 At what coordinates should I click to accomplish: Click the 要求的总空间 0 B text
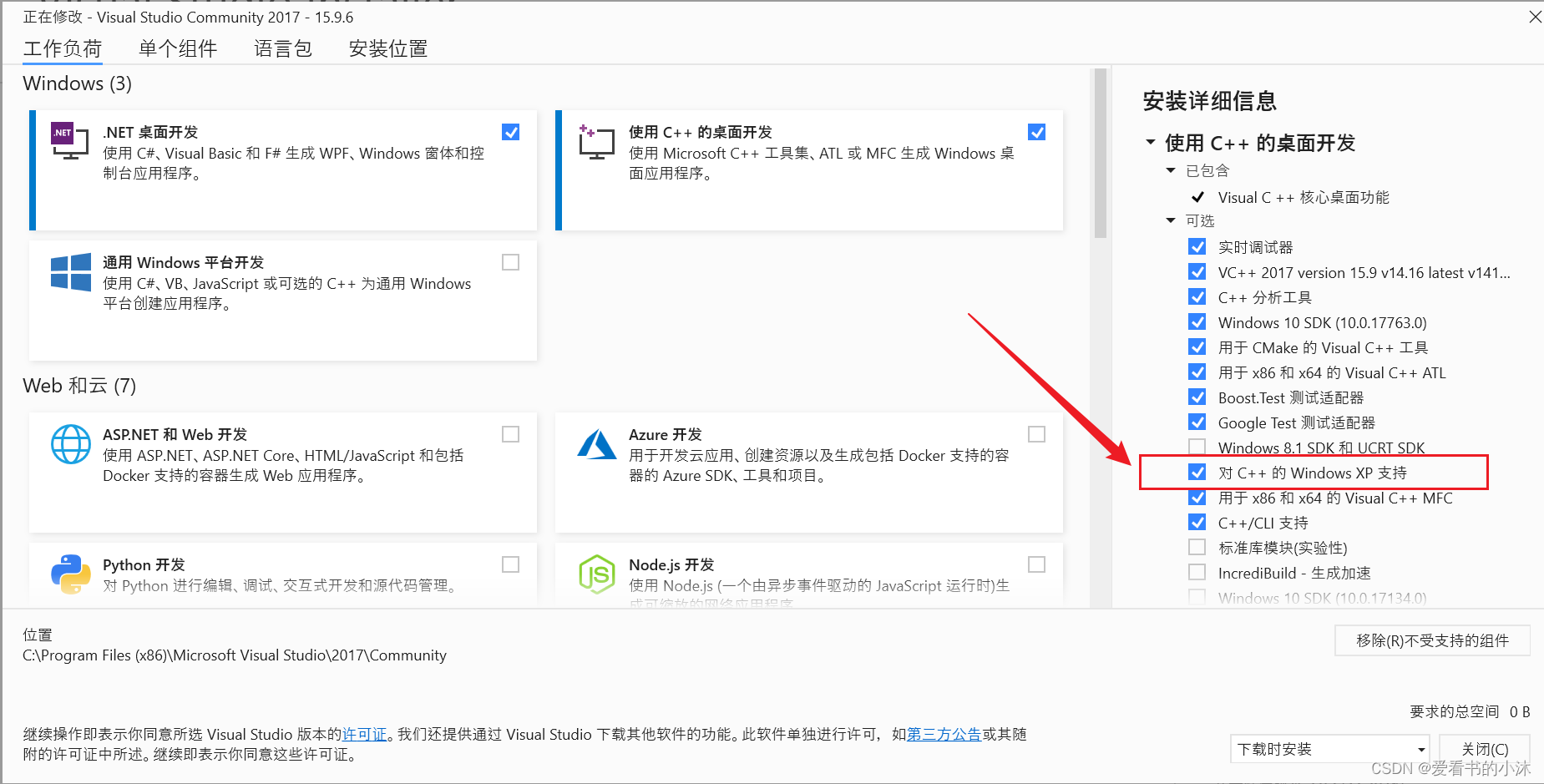1470,711
